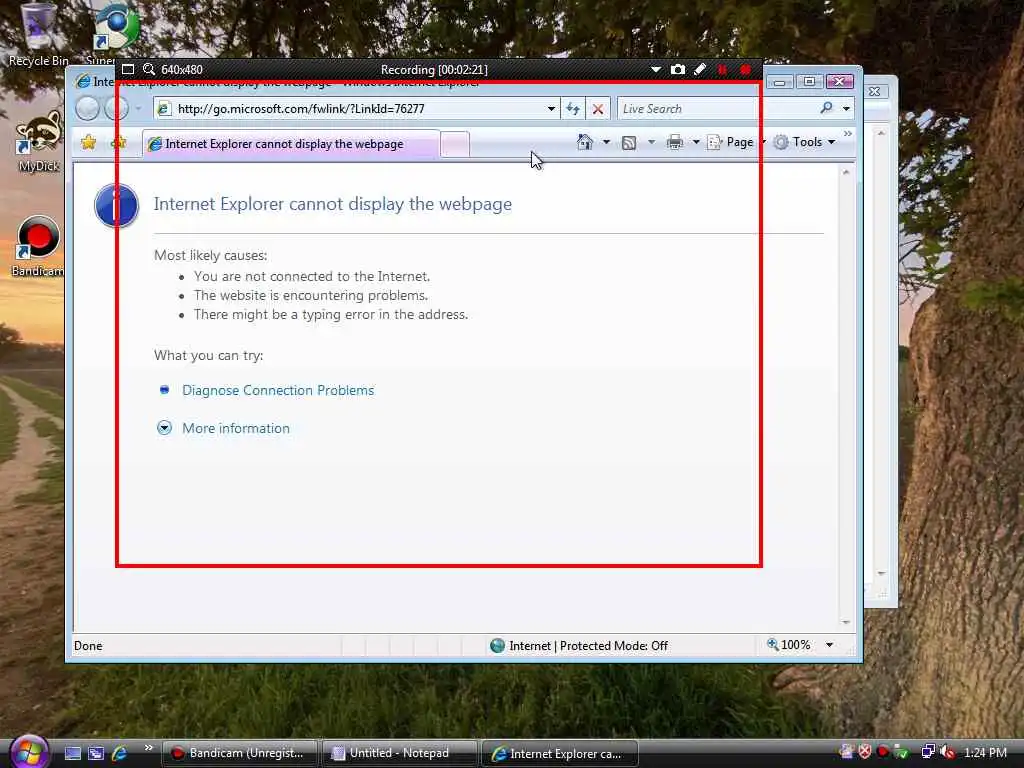Viewport: 1024px width, 768px height.
Task: Stop the Bandicam recording
Action: pyautogui.click(x=745, y=69)
